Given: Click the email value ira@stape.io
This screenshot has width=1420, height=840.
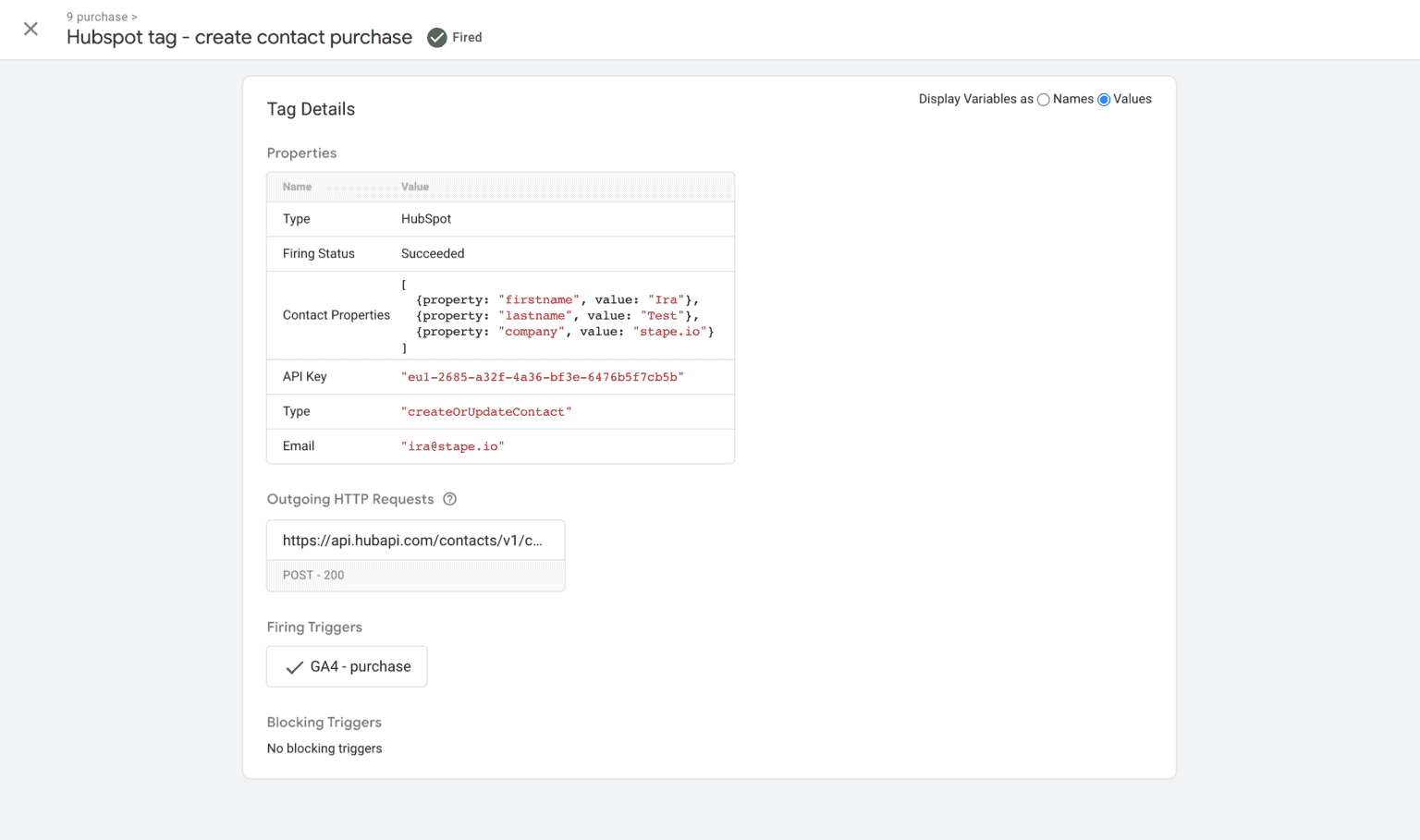Looking at the screenshot, I should [x=452, y=446].
